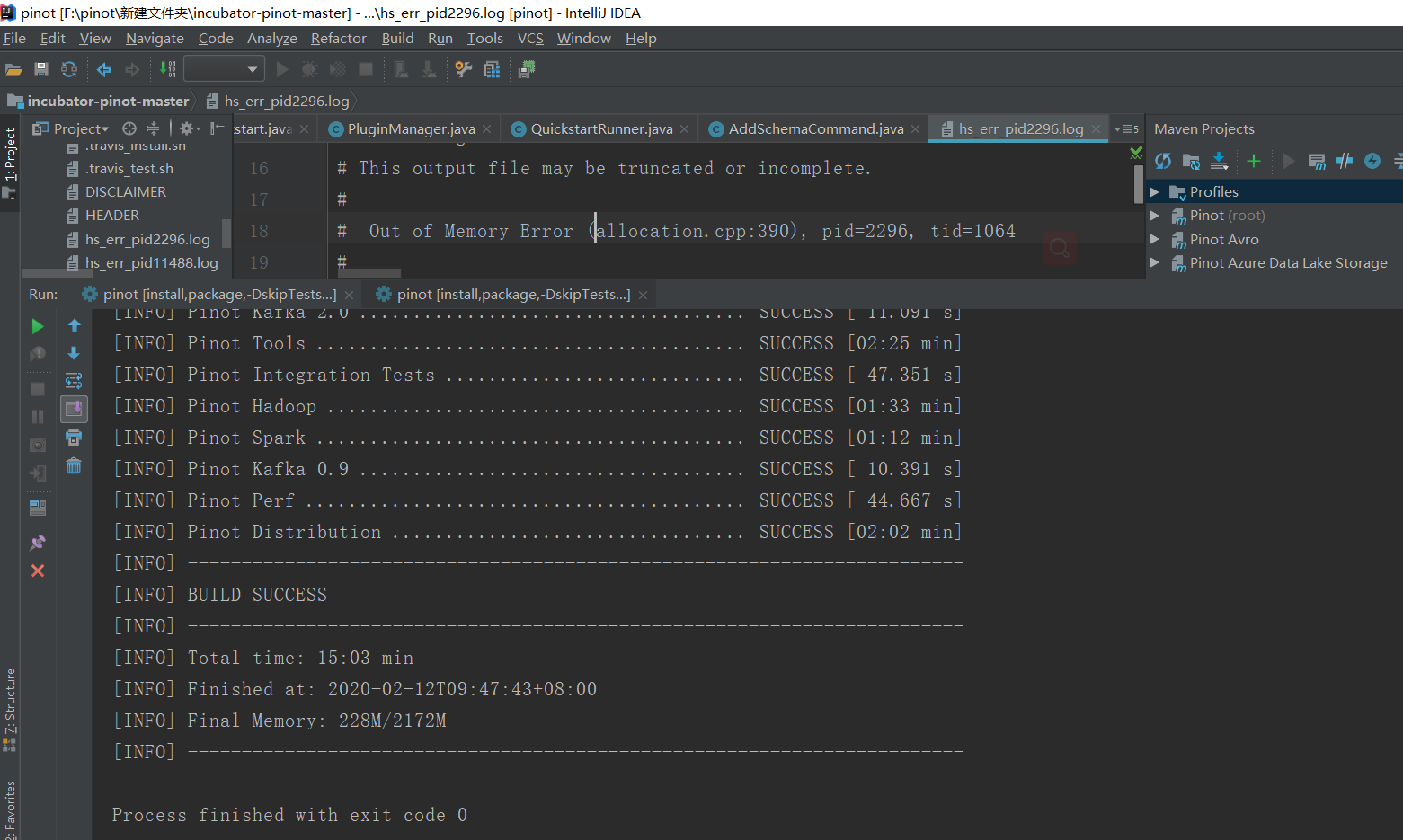The image size is (1403, 840).
Task: Rerun with green play in Run panel
Action: tap(38, 326)
